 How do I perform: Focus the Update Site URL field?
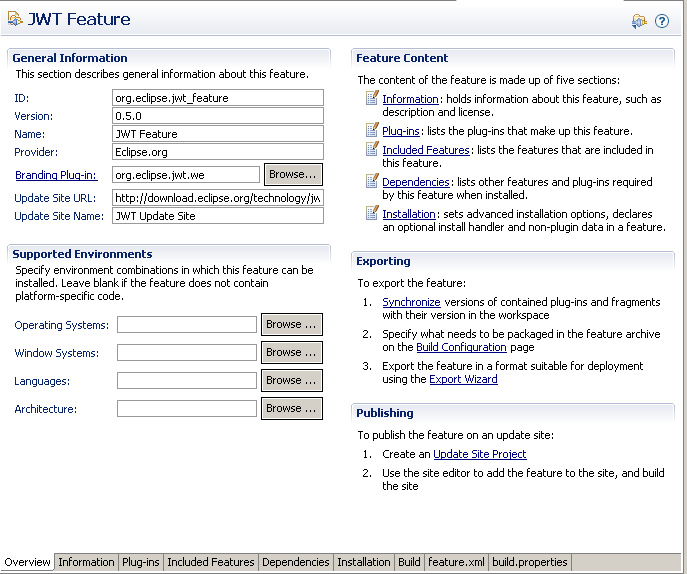tap(218, 198)
